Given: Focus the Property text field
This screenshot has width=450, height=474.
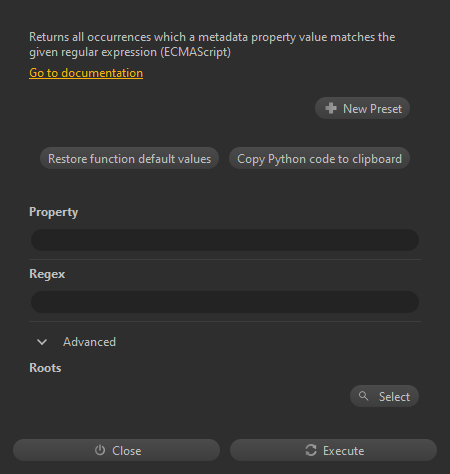Looking at the screenshot, I should click(x=225, y=240).
